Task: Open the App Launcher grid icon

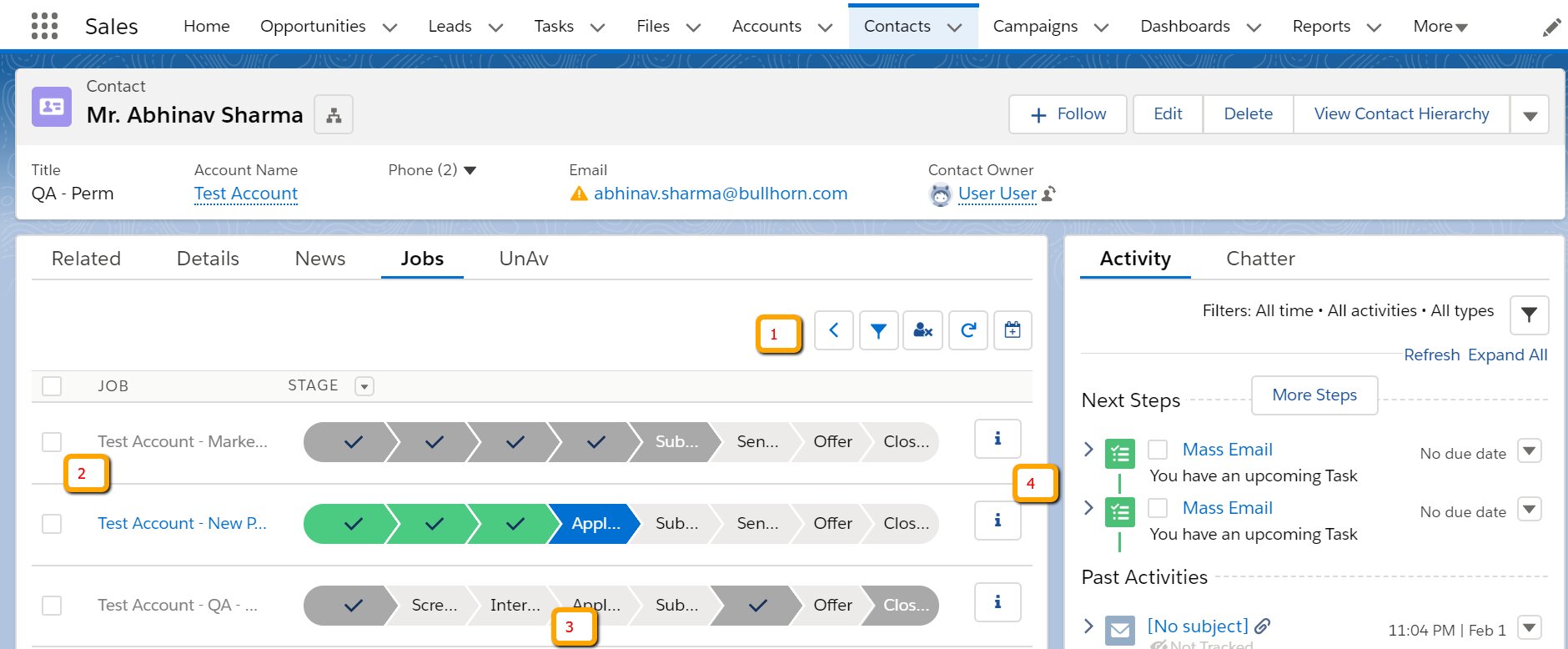Action: 44,26
